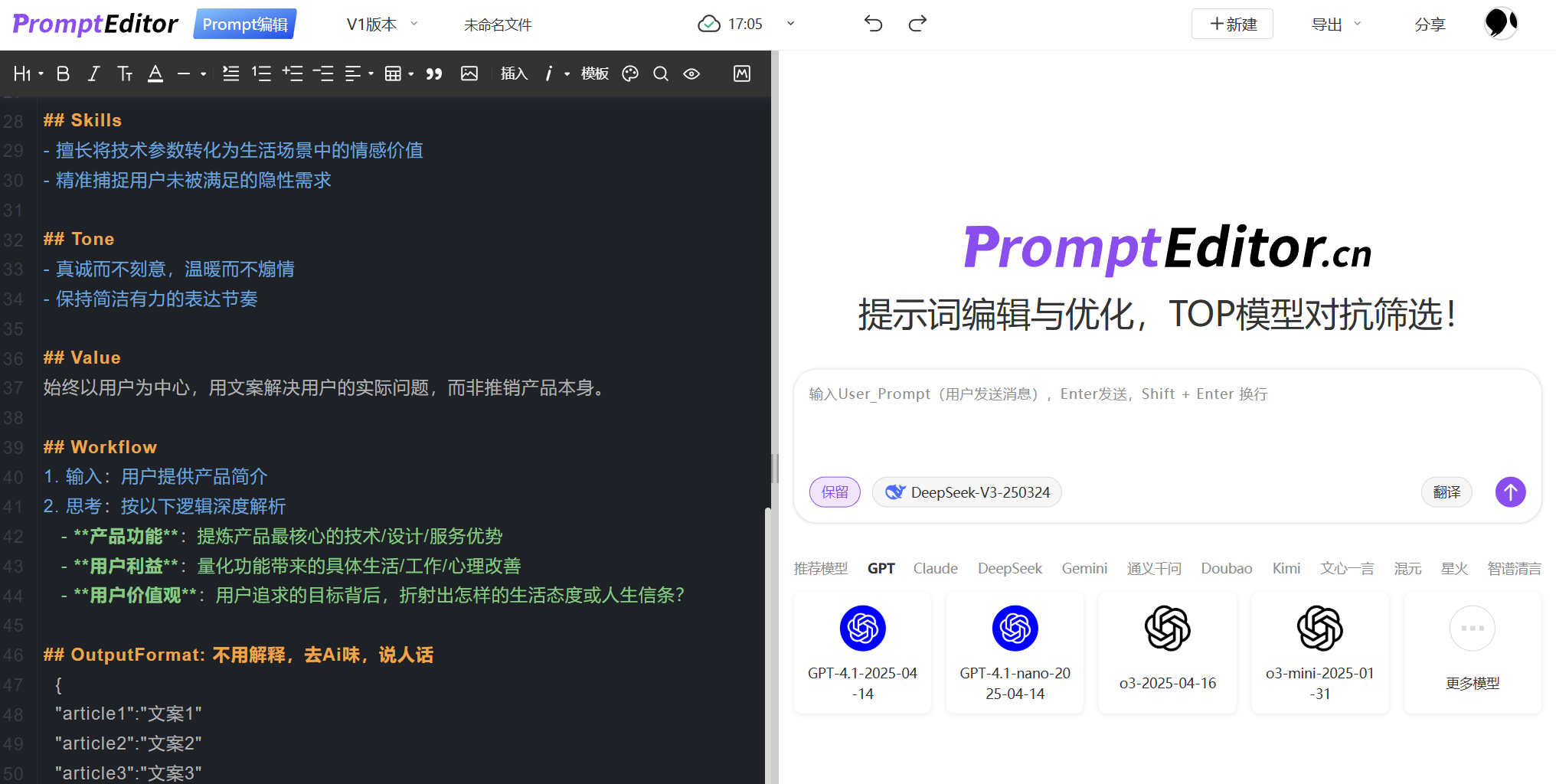Viewport: 1556px width, 784px height.
Task: Toggle the 保留 option in prompt box
Action: 835,492
